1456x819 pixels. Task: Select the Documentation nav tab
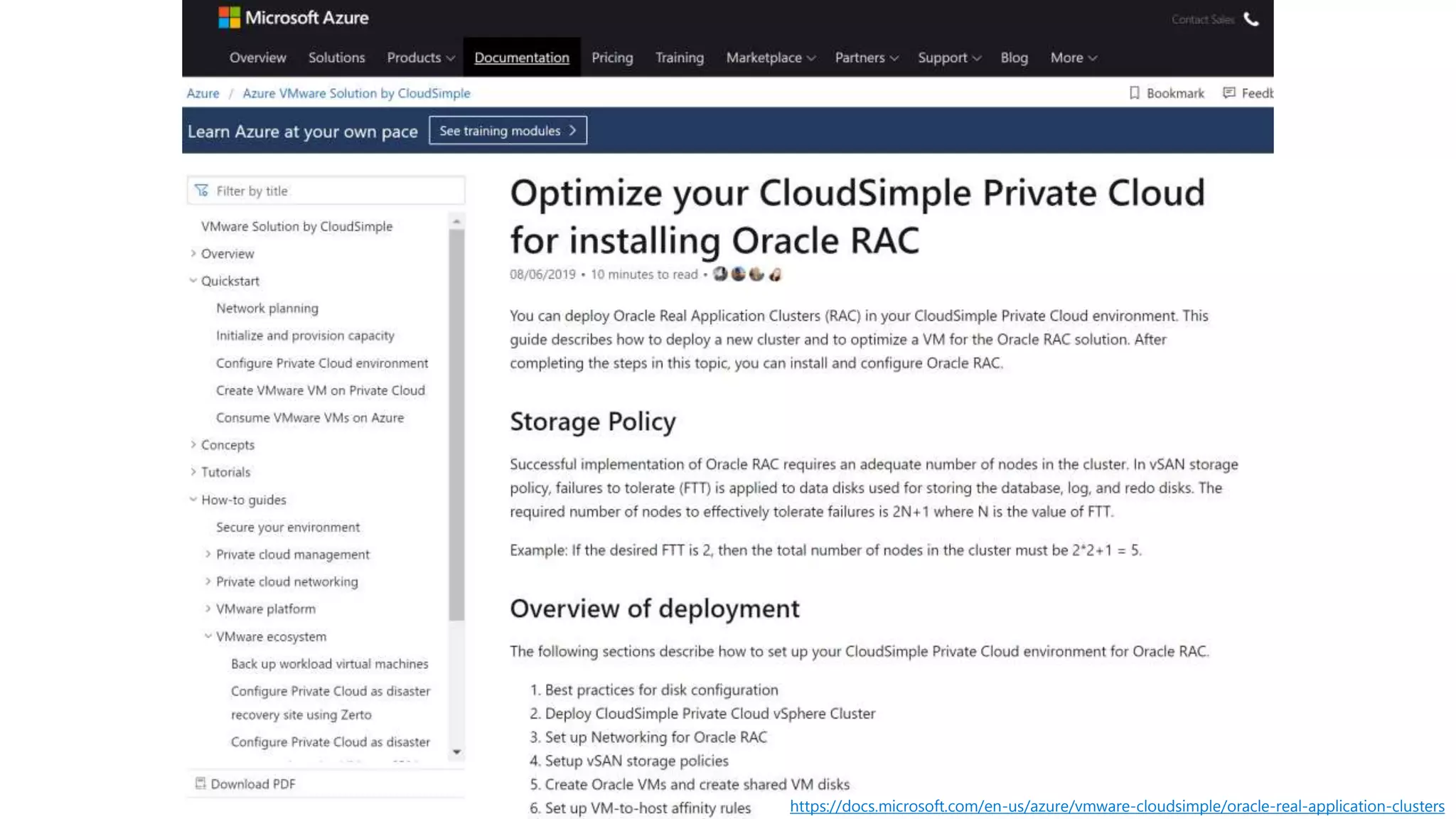(522, 58)
